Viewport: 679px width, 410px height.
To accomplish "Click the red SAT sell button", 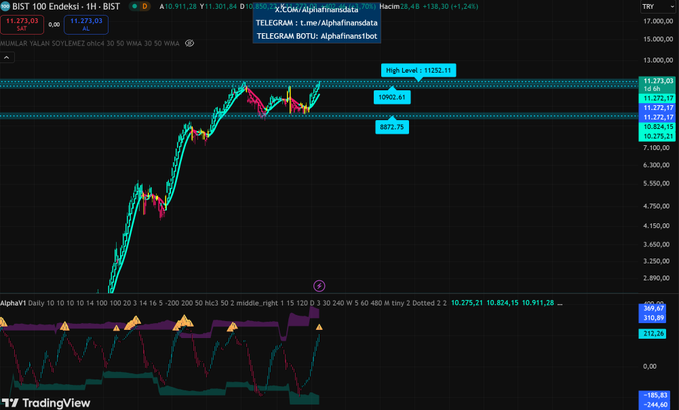I will coord(22,24).
